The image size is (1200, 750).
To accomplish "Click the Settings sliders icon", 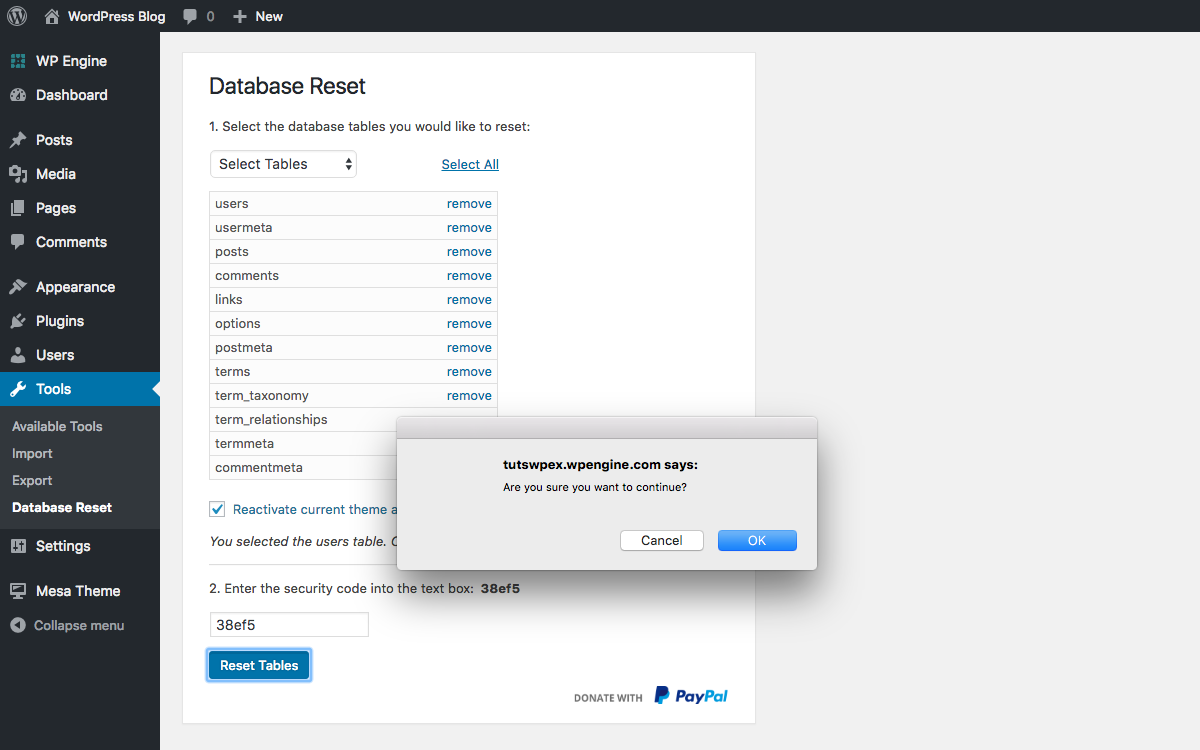I will coord(18,546).
